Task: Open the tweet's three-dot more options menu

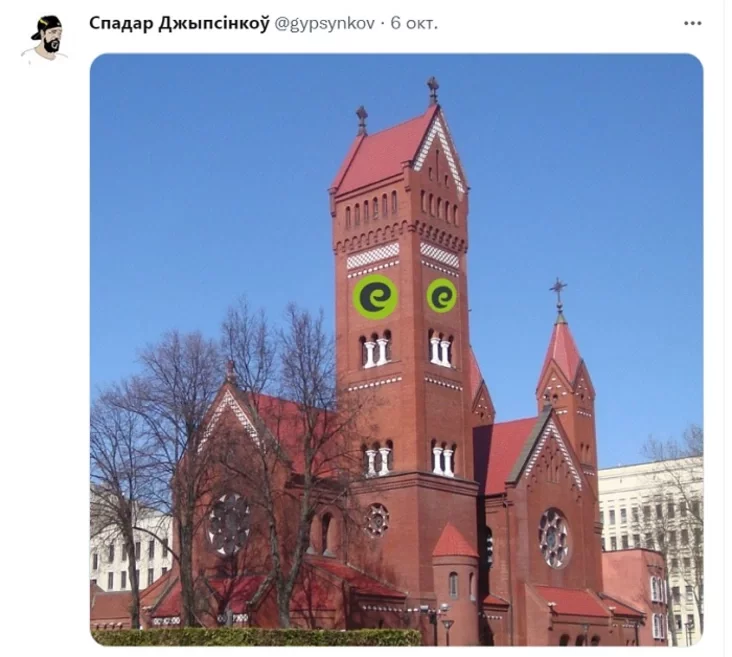Action: coord(692,23)
